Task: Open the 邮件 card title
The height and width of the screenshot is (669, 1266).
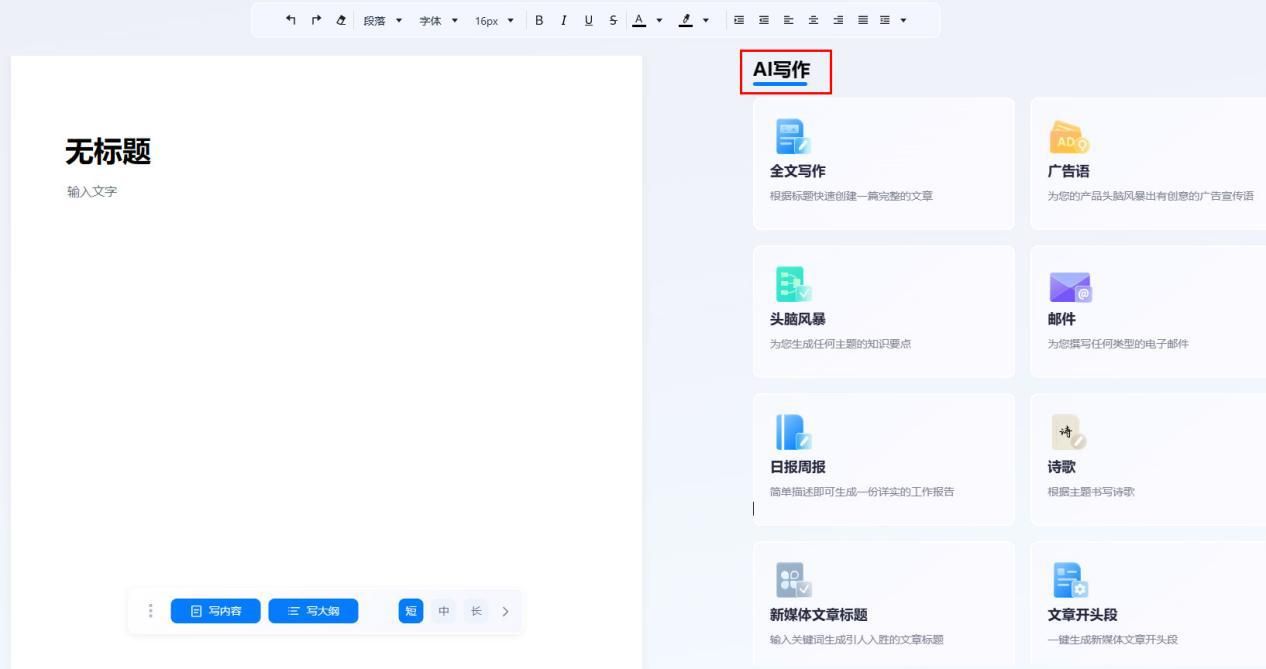Action: click(x=1062, y=319)
